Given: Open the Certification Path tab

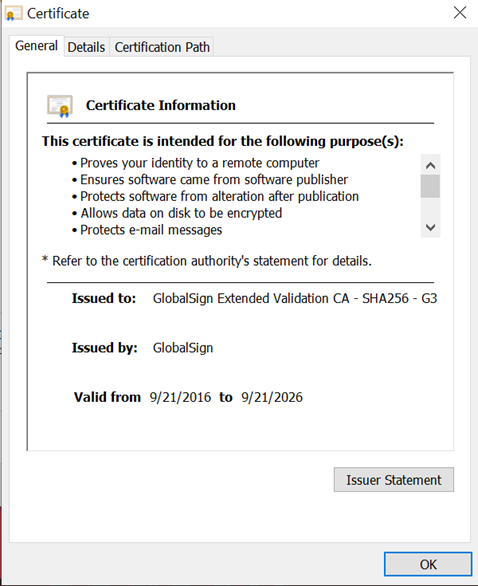Looking at the screenshot, I should 162,47.
